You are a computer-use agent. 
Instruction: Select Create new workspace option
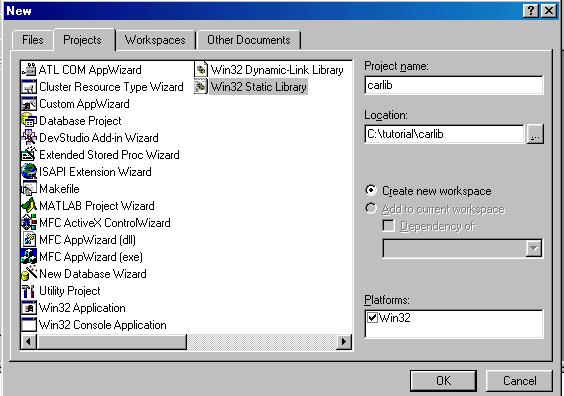[370, 190]
